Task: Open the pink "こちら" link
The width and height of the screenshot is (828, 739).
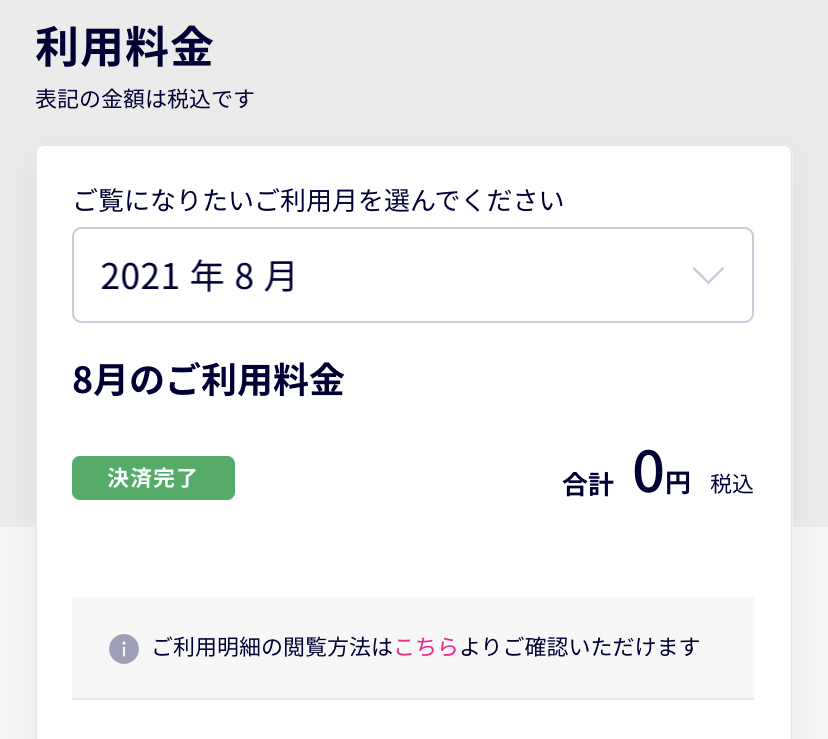Action: (426, 647)
